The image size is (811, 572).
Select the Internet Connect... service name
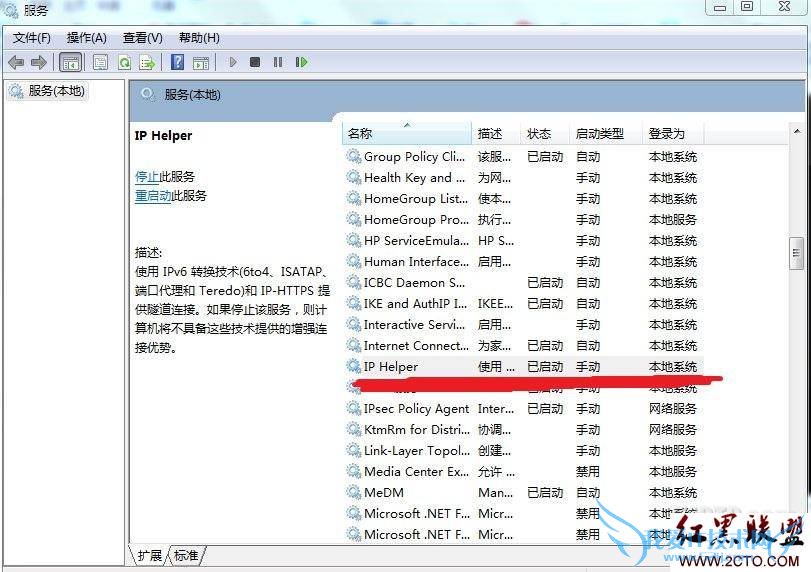[416, 345]
